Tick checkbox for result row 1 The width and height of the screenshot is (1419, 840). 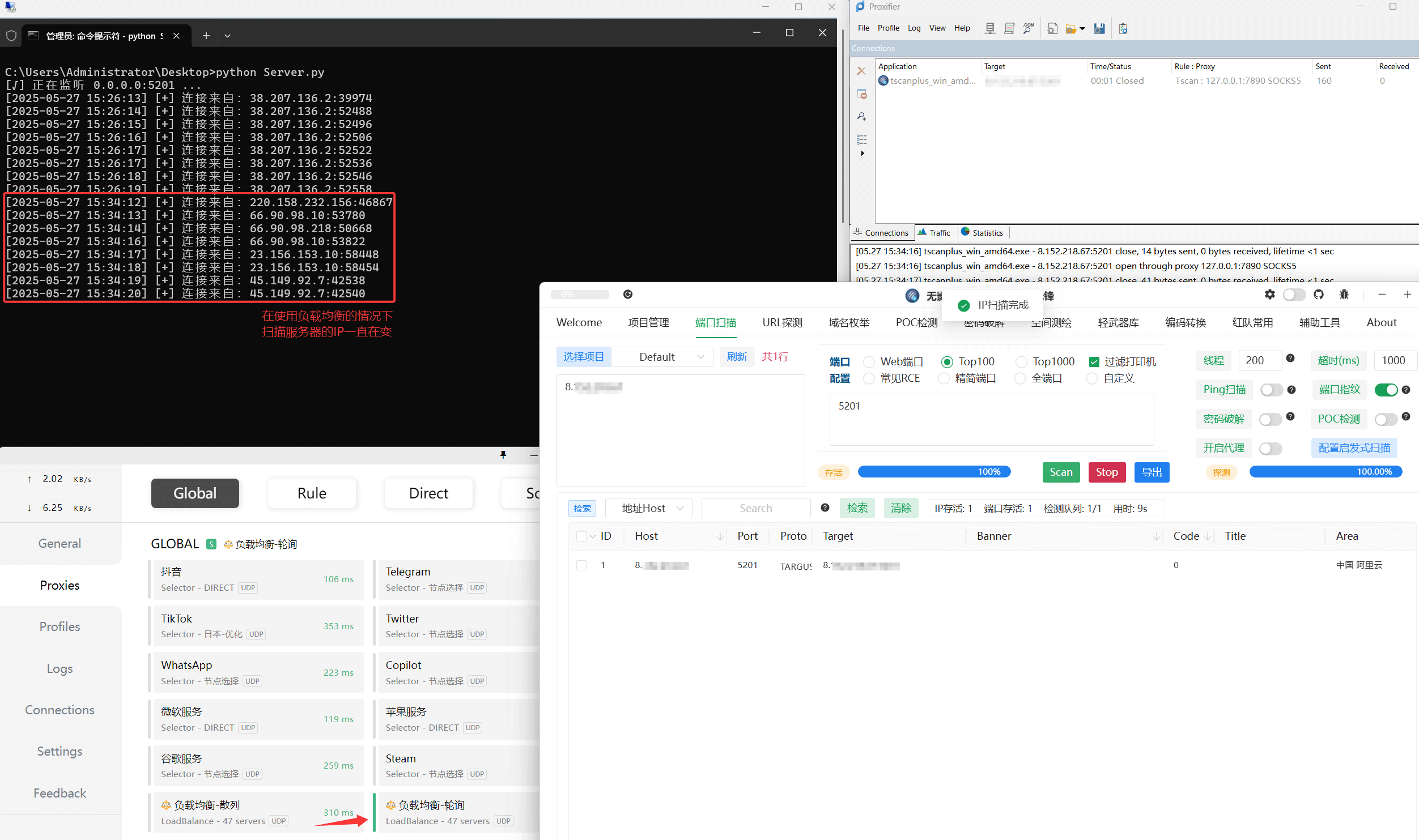pos(581,565)
